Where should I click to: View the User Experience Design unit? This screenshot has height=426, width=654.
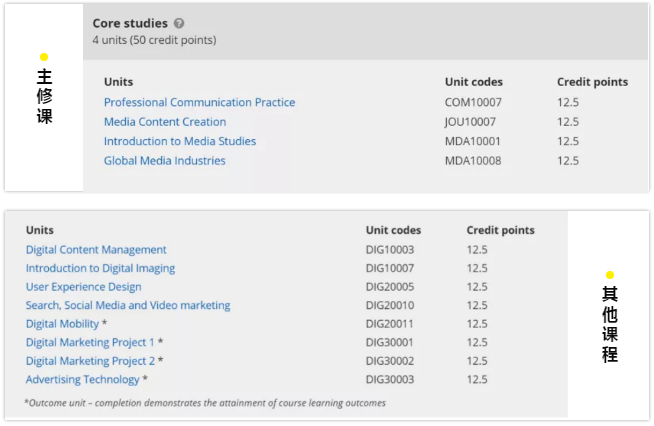coord(83,287)
